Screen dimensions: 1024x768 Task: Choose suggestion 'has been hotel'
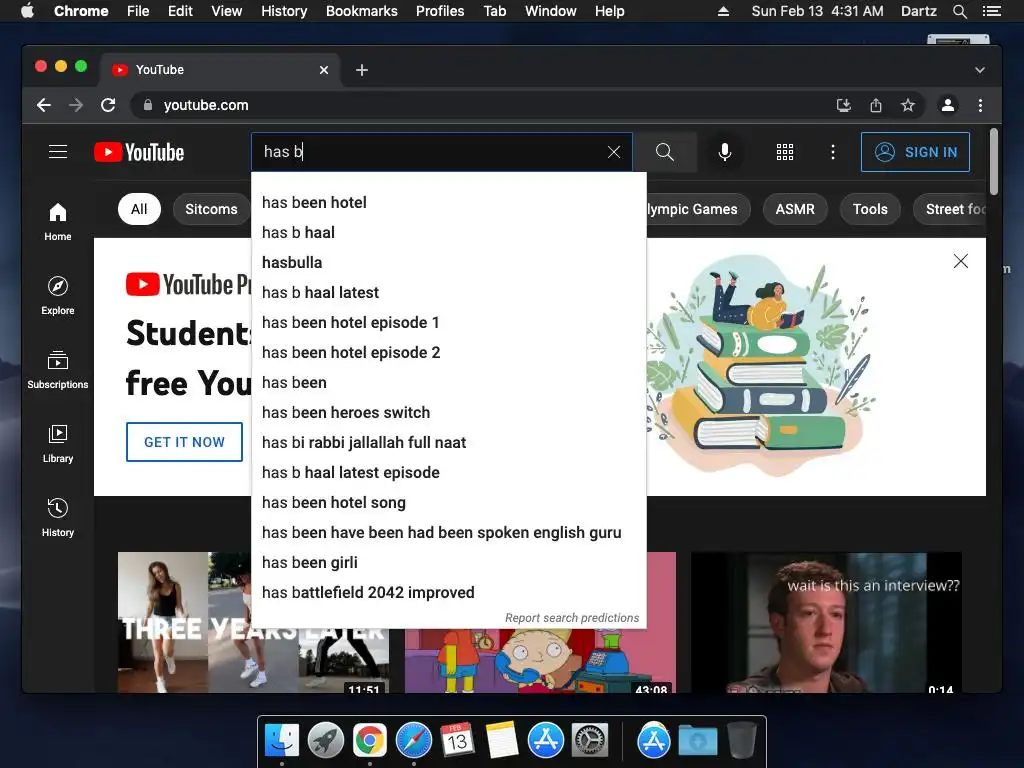coord(449,202)
